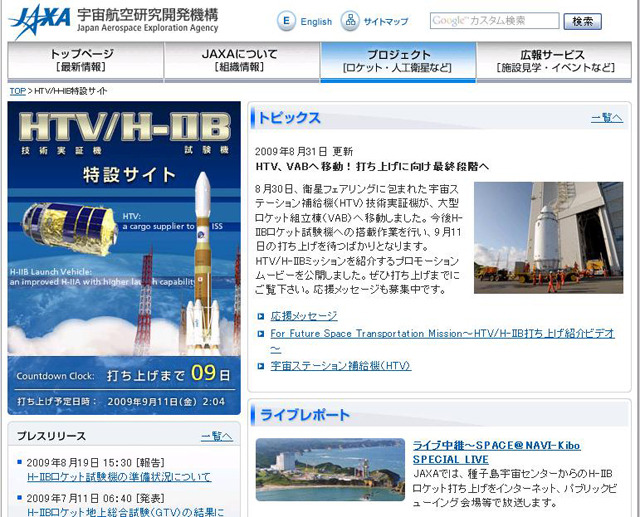Open 宇宙ステーション補給機(HTV) link

(x=341, y=366)
